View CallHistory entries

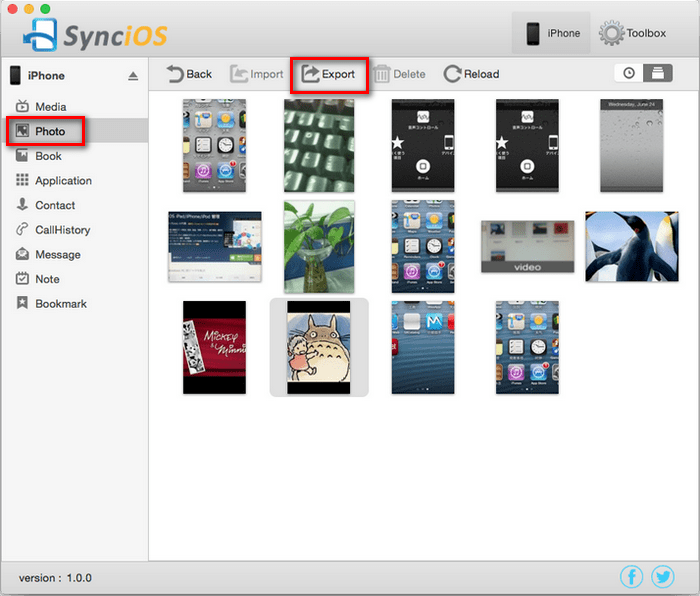coord(62,230)
